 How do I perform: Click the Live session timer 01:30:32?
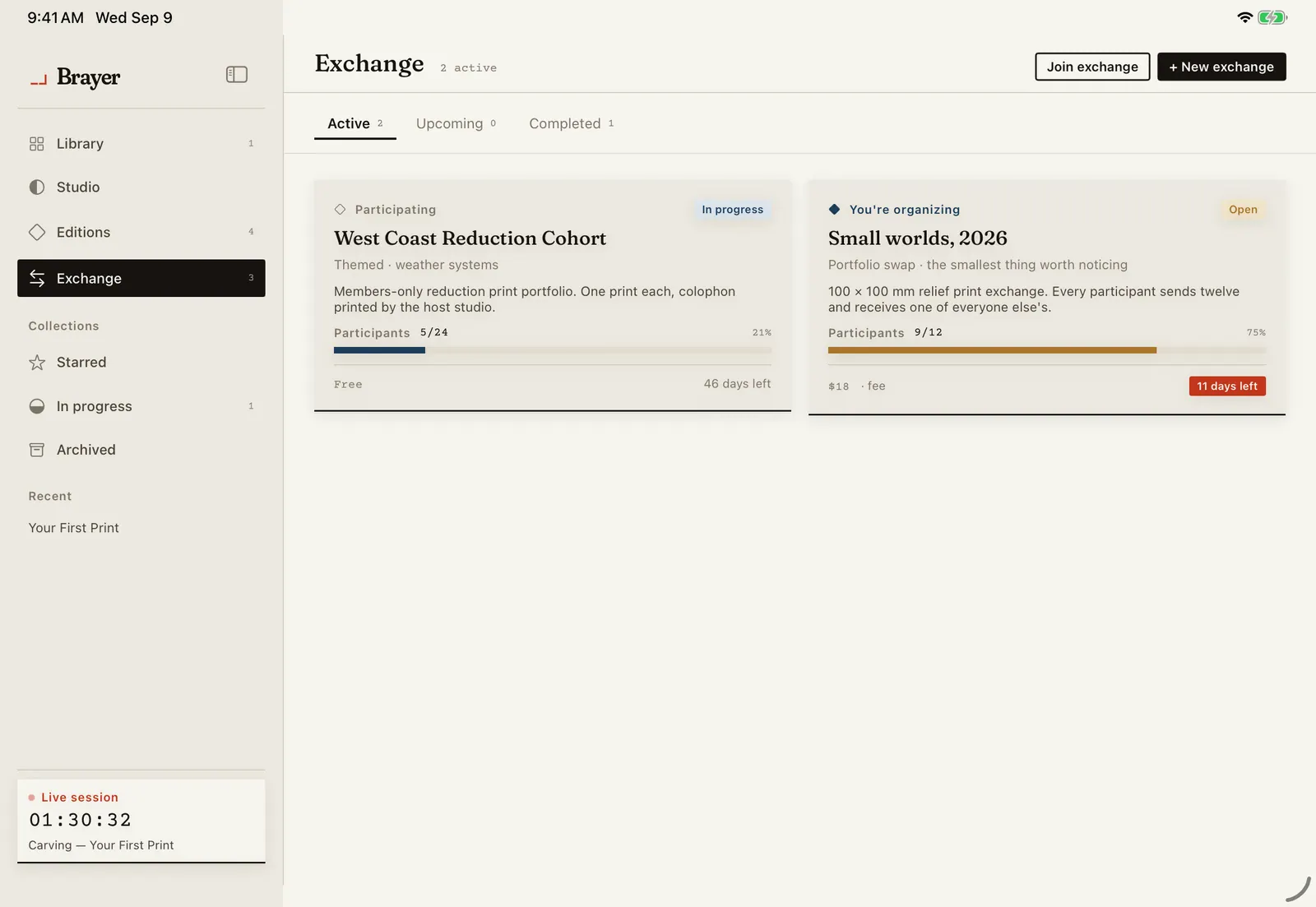pyautogui.click(x=81, y=820)
